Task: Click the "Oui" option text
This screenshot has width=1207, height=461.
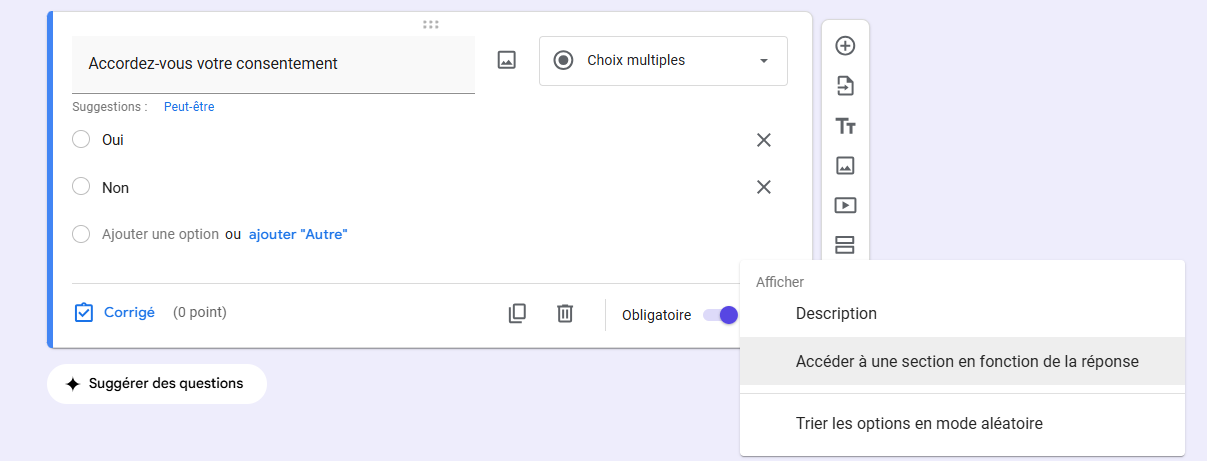Action: (113, 140)
